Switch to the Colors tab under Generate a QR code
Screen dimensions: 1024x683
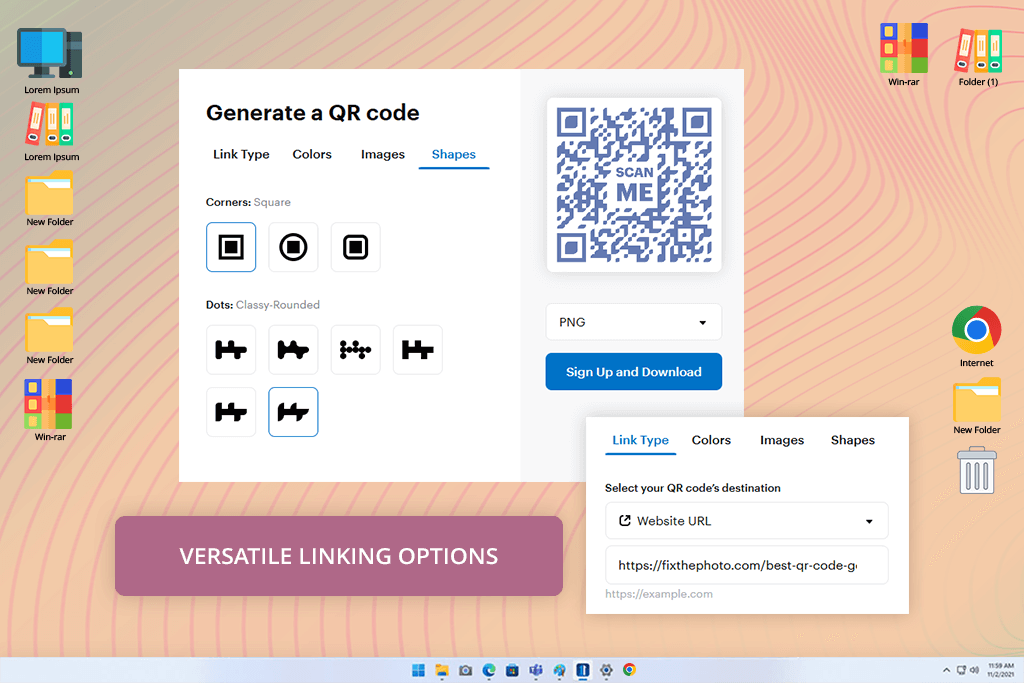coord(312,155)
